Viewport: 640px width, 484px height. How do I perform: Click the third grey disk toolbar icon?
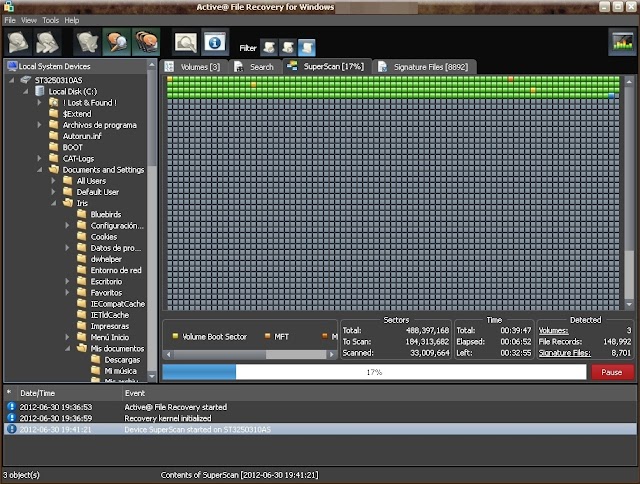(88, 42)
